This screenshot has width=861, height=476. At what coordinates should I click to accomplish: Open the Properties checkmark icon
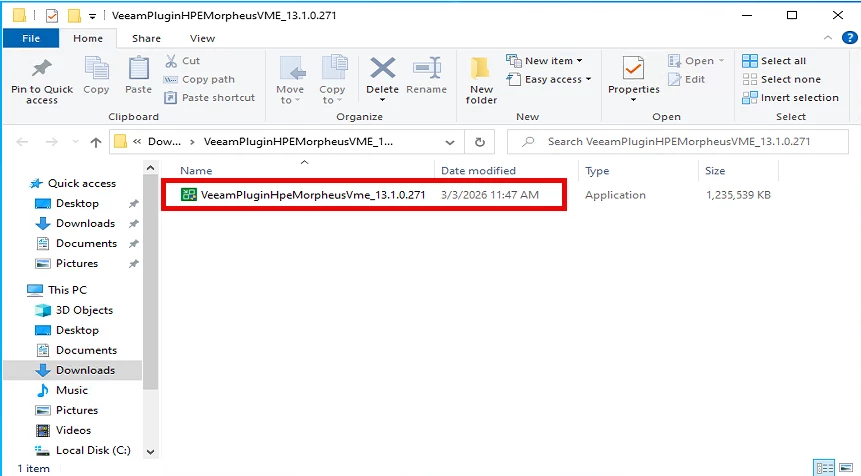click(x=633, y=69)
